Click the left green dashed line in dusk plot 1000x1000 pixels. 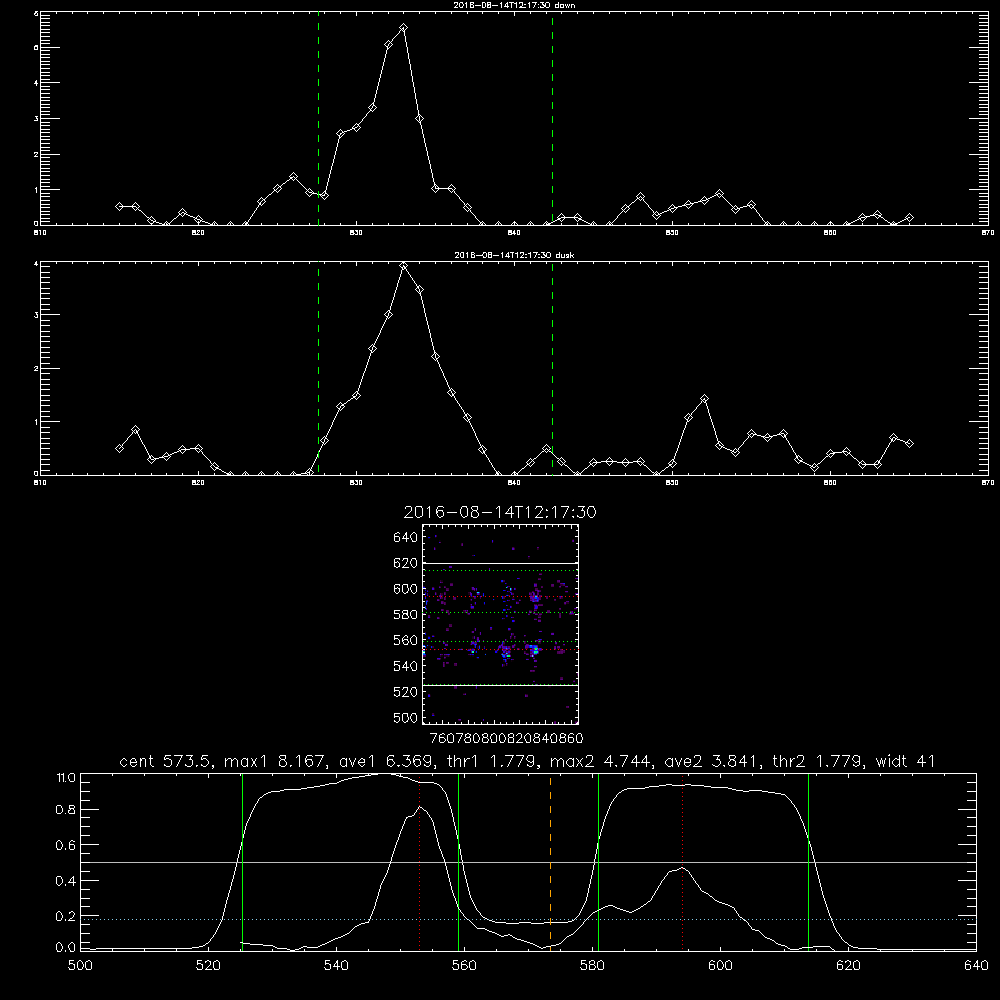[x=318, y=368]
